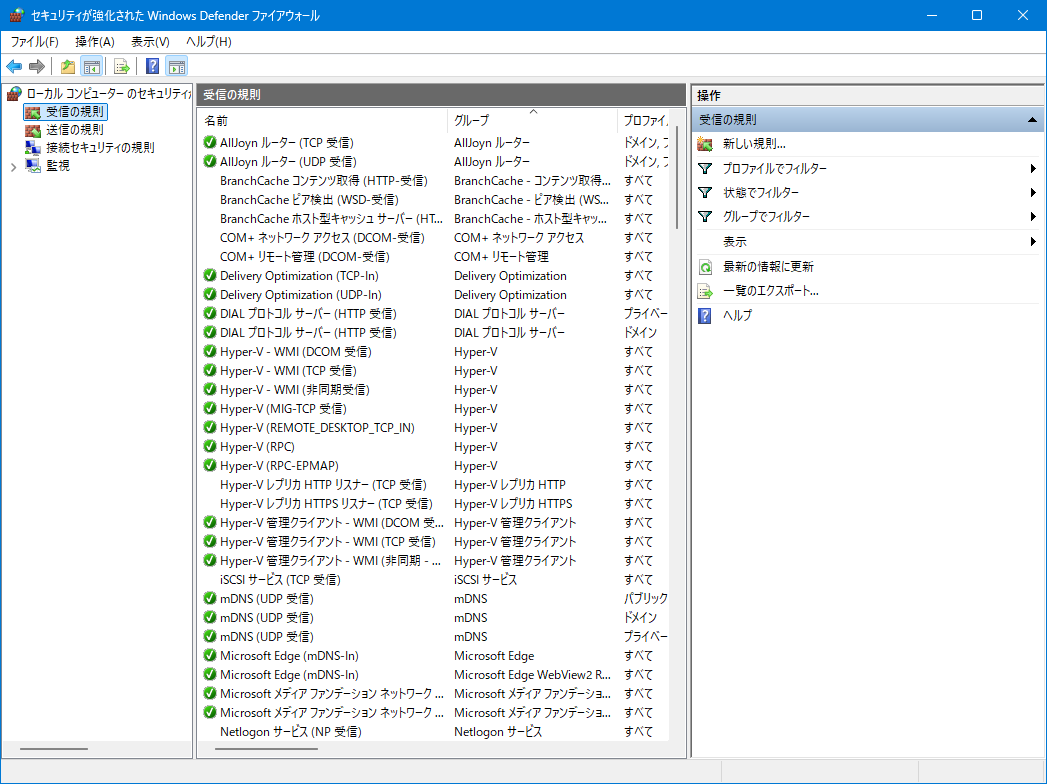Viewport: 1047px width, 784px height.
Task: Click the funnel icon beside 状態でフィルター
Action: 705,192
